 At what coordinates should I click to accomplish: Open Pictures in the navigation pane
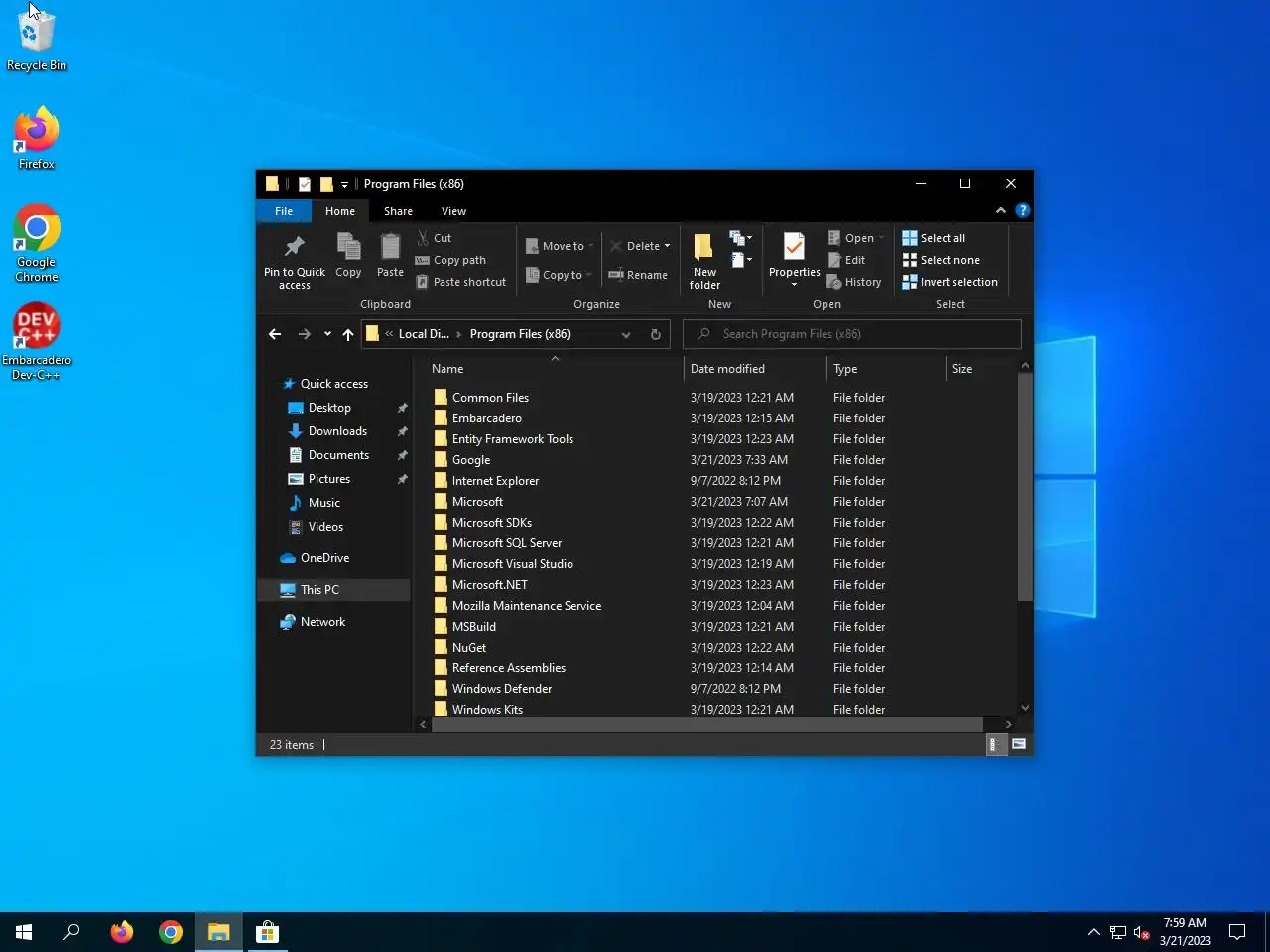click(329, 479)
